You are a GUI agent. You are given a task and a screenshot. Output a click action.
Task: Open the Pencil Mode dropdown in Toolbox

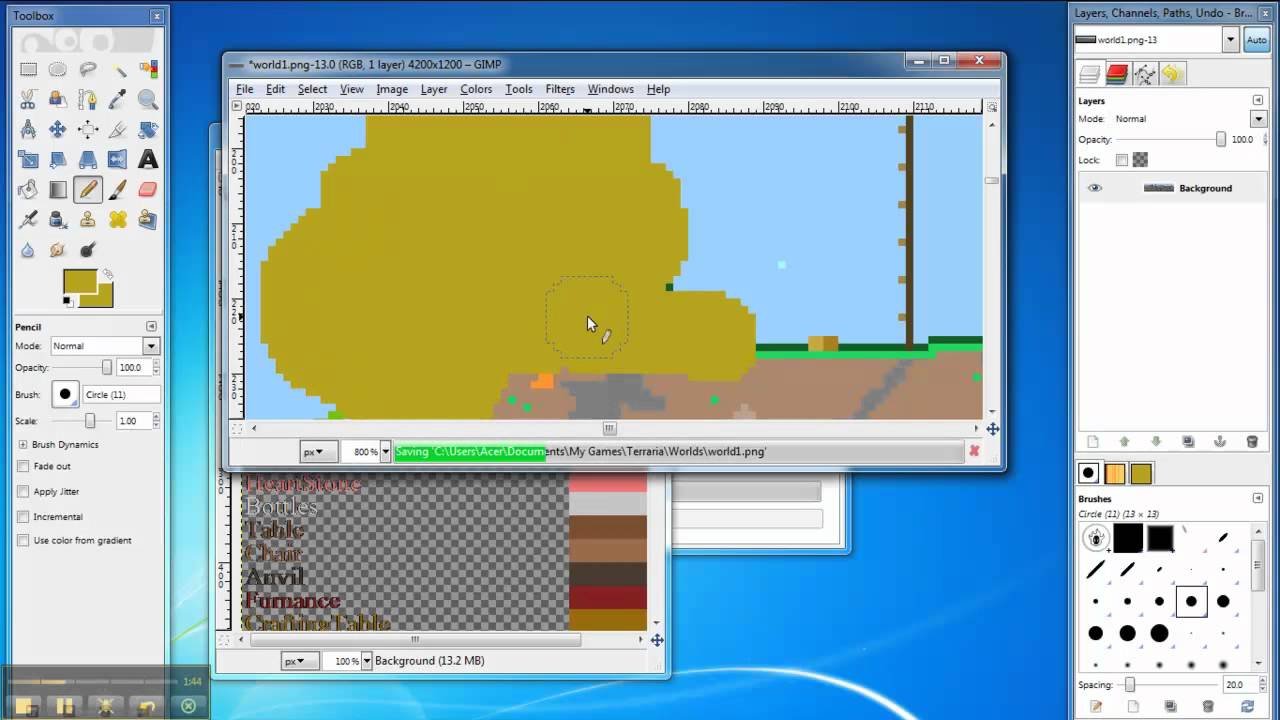click(x=151, y=346)
